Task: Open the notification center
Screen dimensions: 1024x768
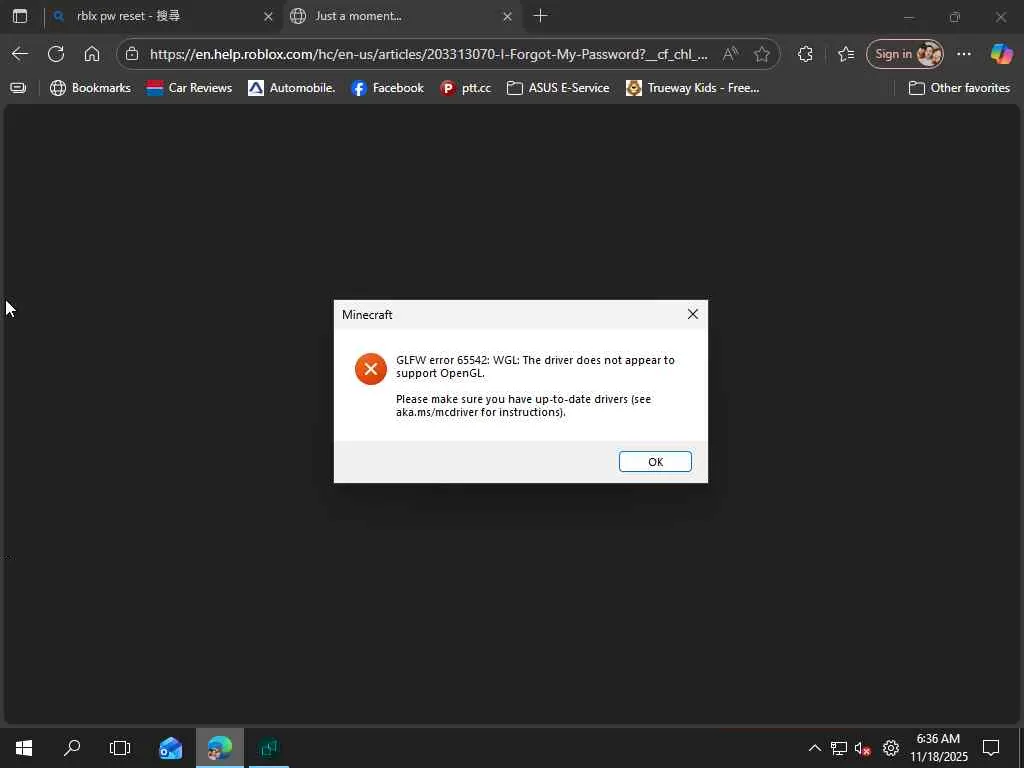Action: [x=991, y=748]
